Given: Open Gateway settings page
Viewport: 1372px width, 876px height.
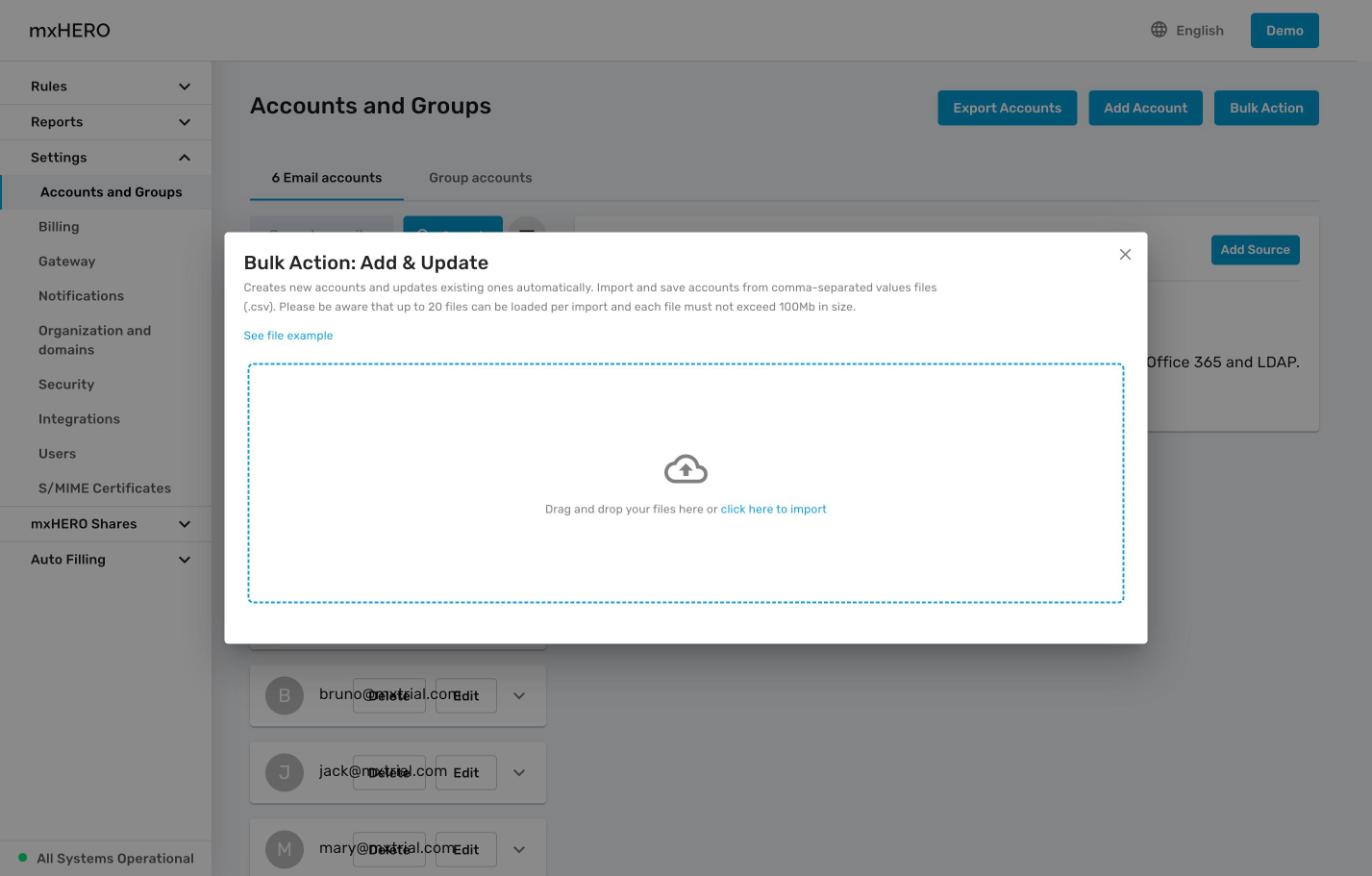Looking at the screenshot, I should point(66,261).
